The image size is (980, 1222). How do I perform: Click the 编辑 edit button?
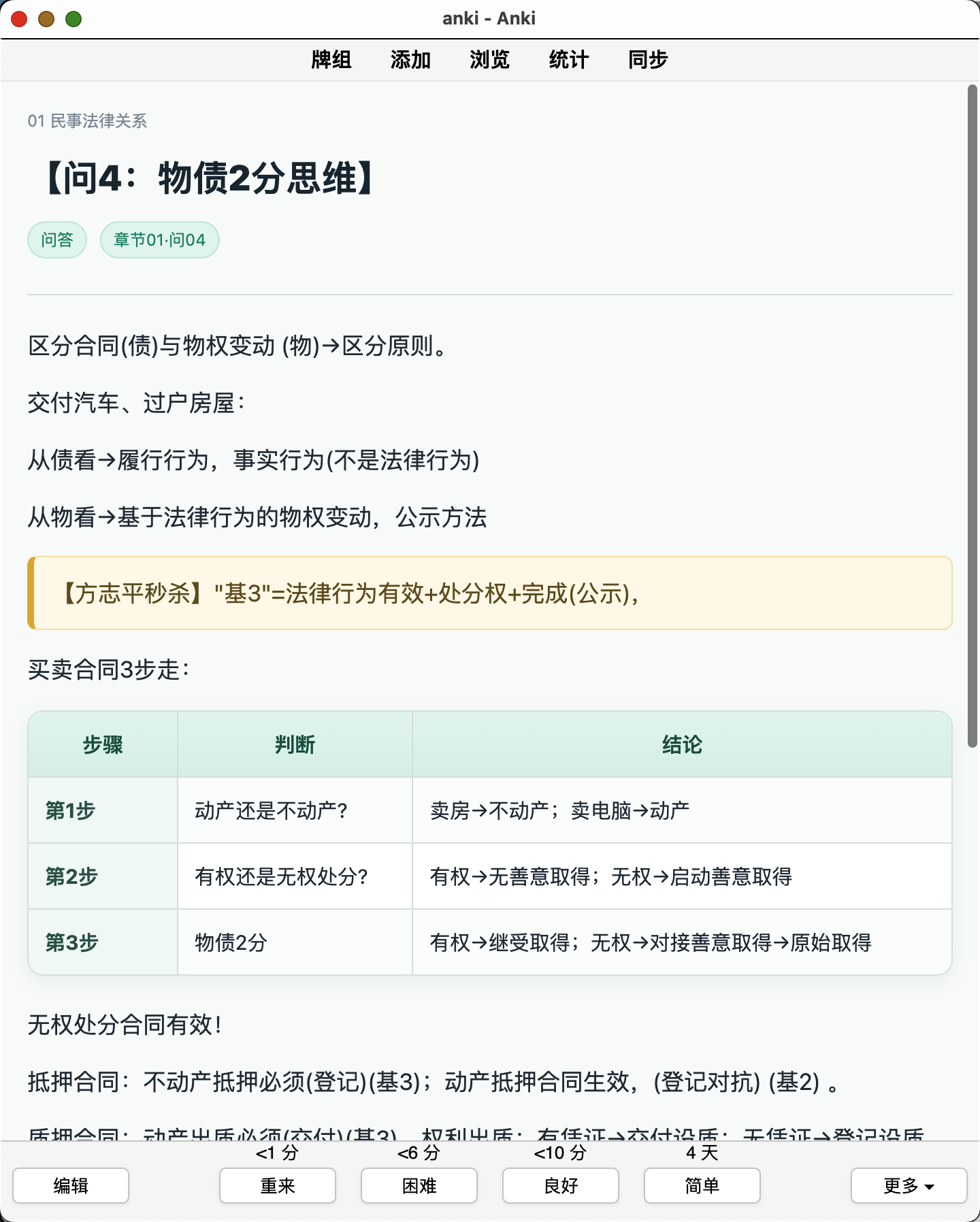pos(71,1185)
